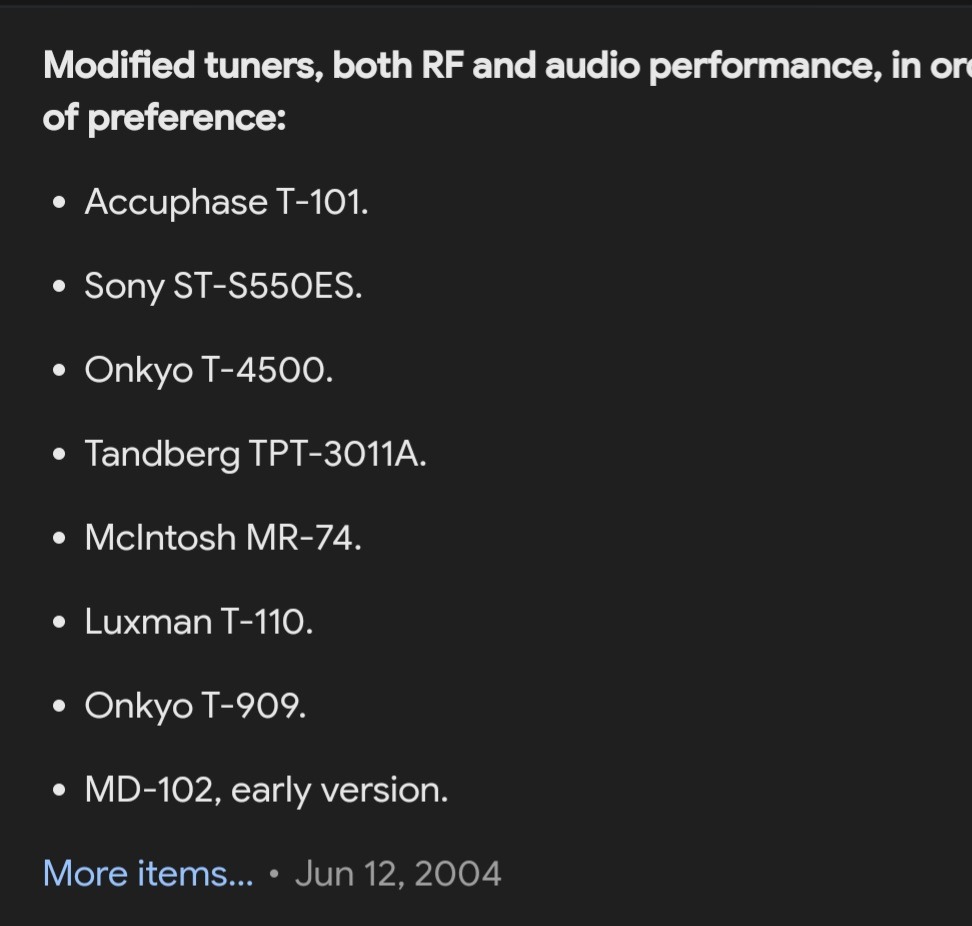The height and width of the screenshot is (926, 972).
Task: Click the Onkyo T-4500 list entry
Action: coord(209,370)
